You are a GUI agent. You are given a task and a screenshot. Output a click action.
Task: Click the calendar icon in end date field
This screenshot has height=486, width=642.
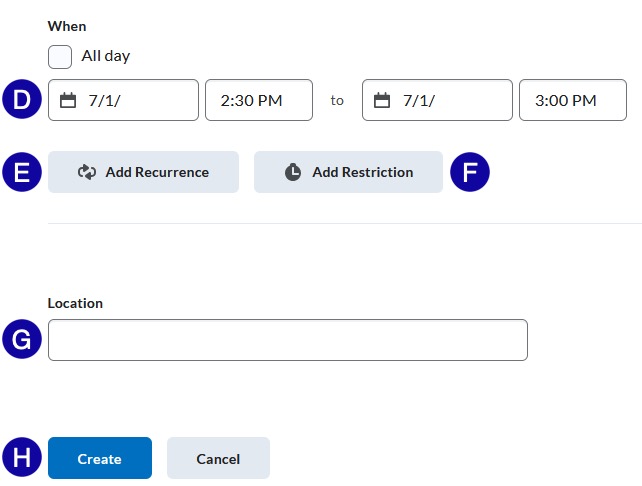pos(382,100)
